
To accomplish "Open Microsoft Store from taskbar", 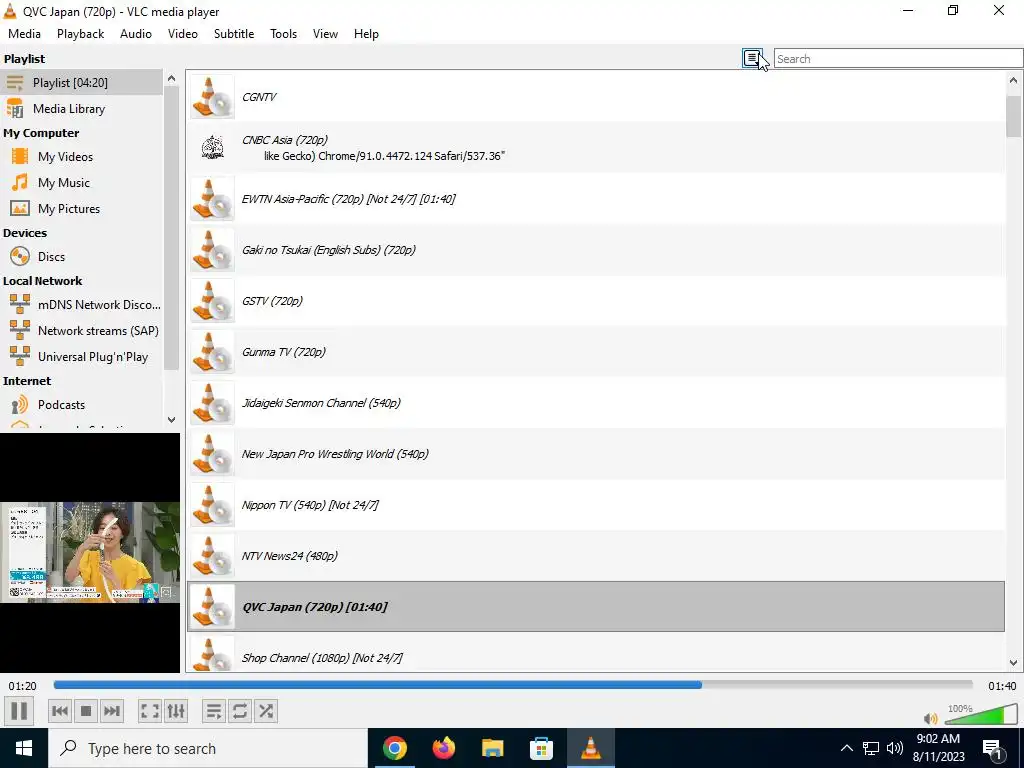I will tap(541, 748).
